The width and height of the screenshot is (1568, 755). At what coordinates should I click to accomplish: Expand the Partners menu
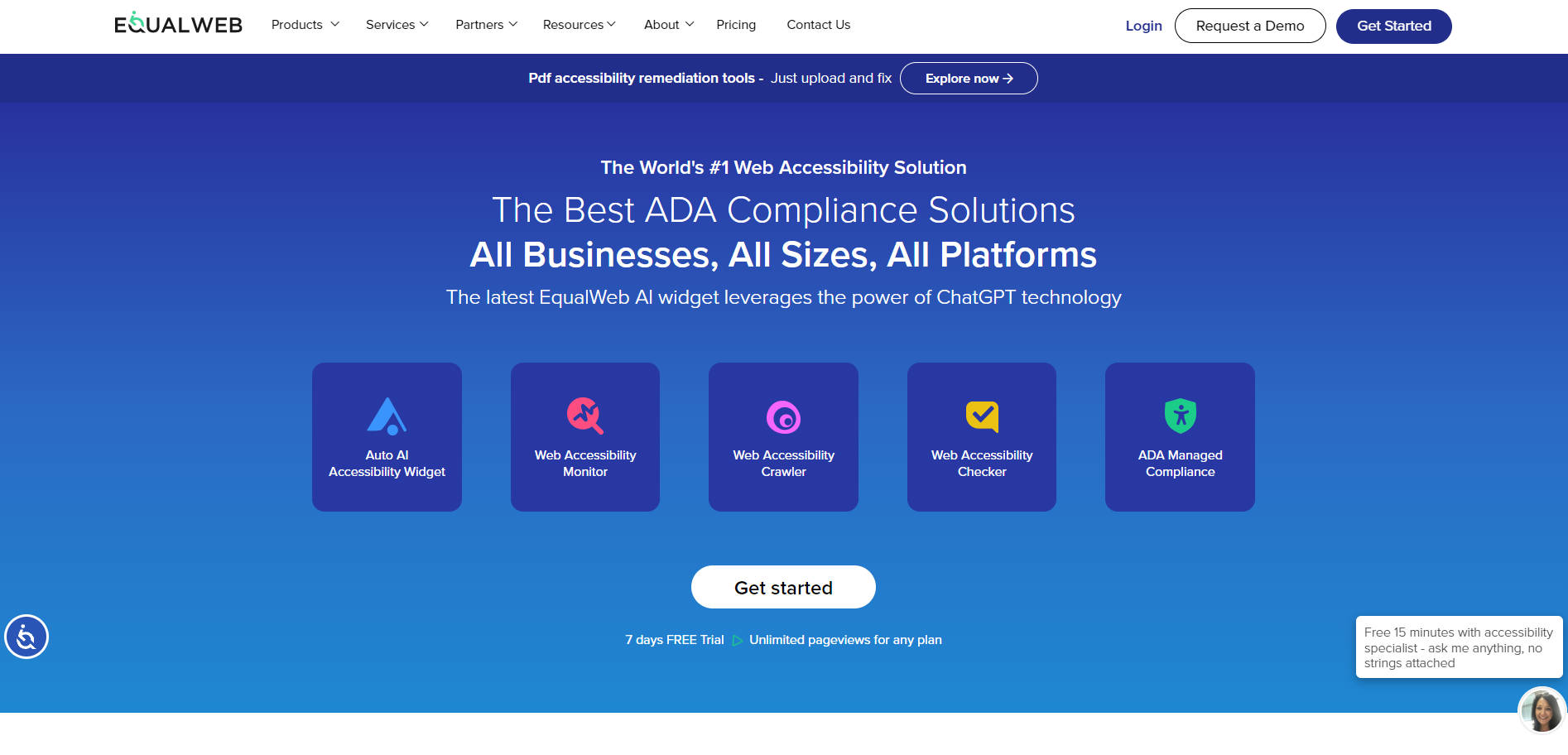485,24
